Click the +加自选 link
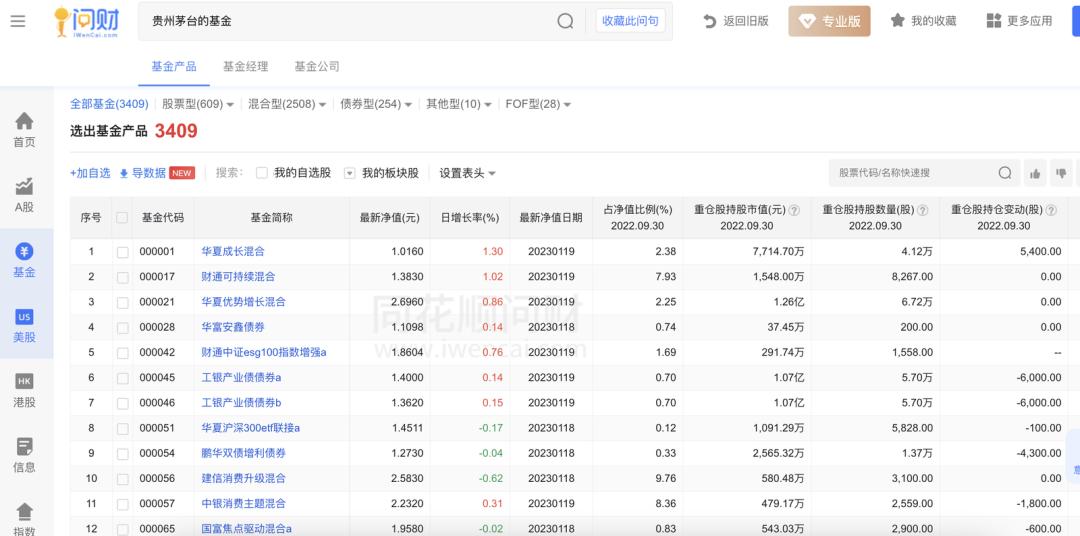Viewport: 1080px width, 536px height. [x=90, y=173]
